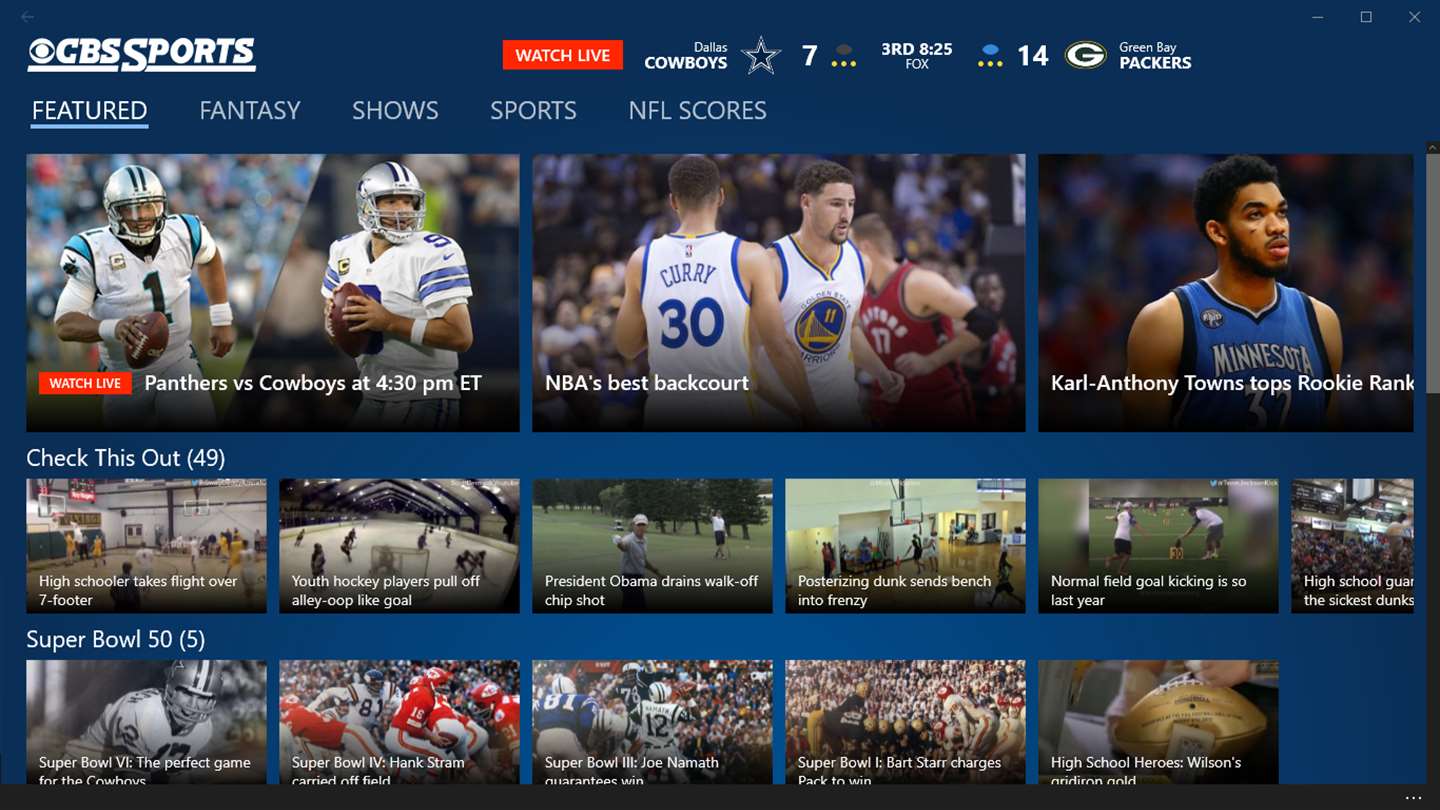Open Panthers vs Cowboys featured story
Screen dimensions: 1440x810
273,293
